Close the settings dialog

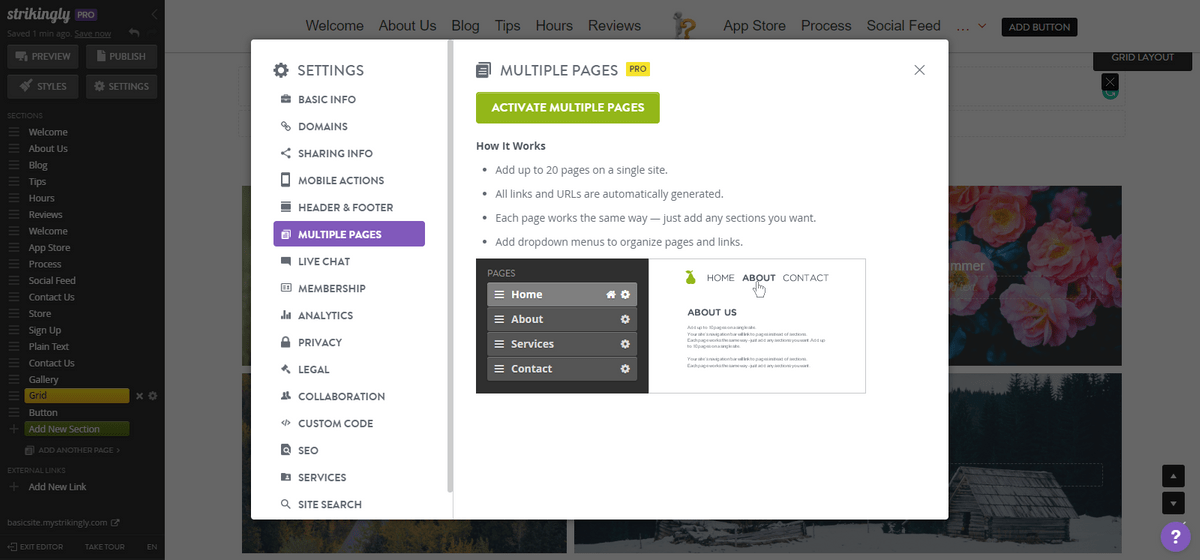pyautogui.click(x=920, y=70)
